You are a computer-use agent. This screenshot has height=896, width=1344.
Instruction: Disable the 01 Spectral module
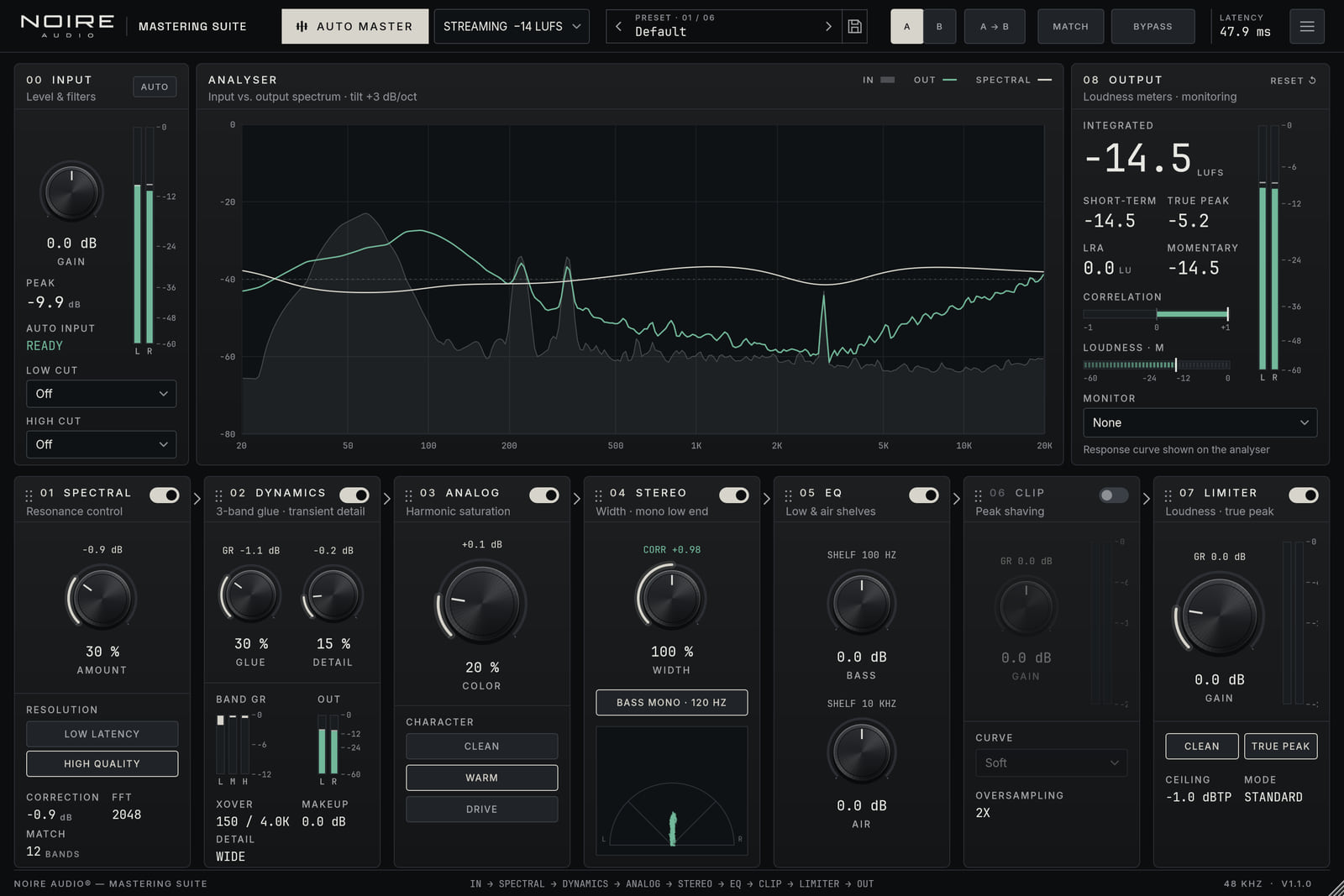165,495
